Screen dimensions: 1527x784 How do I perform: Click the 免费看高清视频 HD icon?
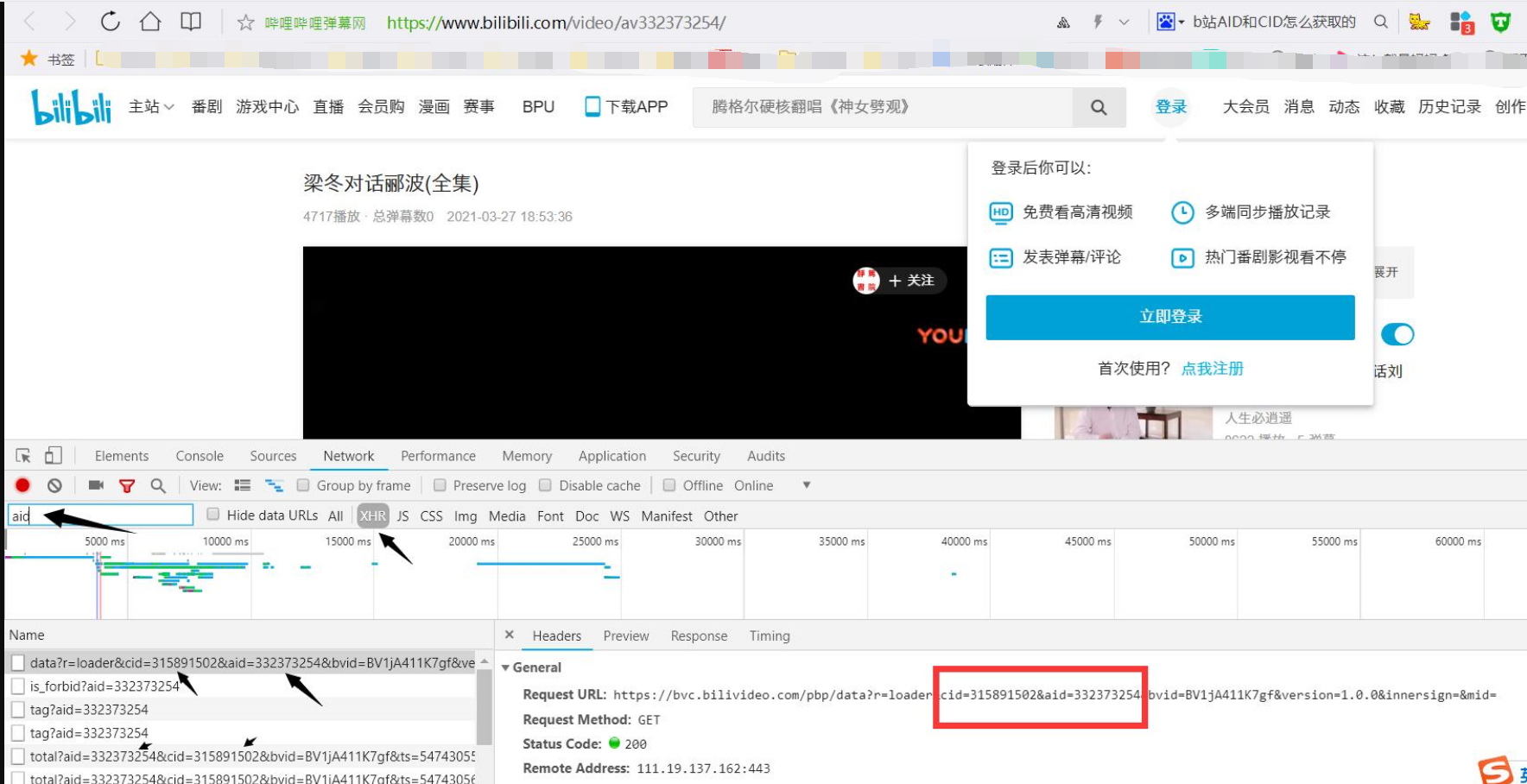pos(1000,212)
